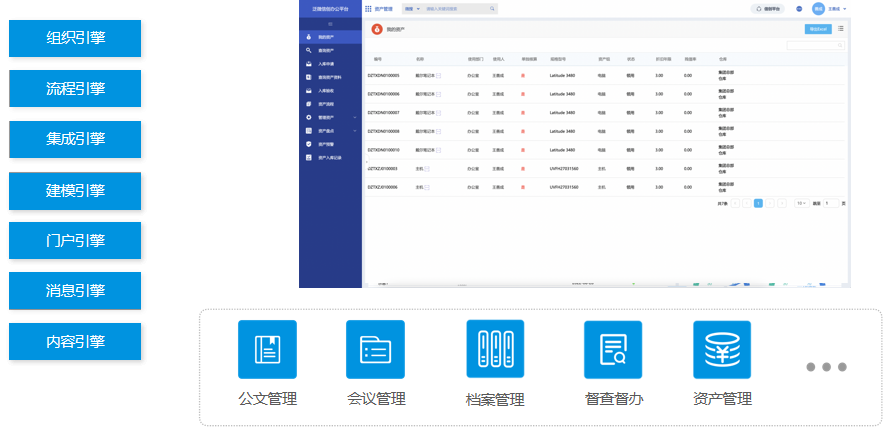Screen dimensions: 887x429
Task: Focus the jump-to-page number field
Action: tap(831, 203)
